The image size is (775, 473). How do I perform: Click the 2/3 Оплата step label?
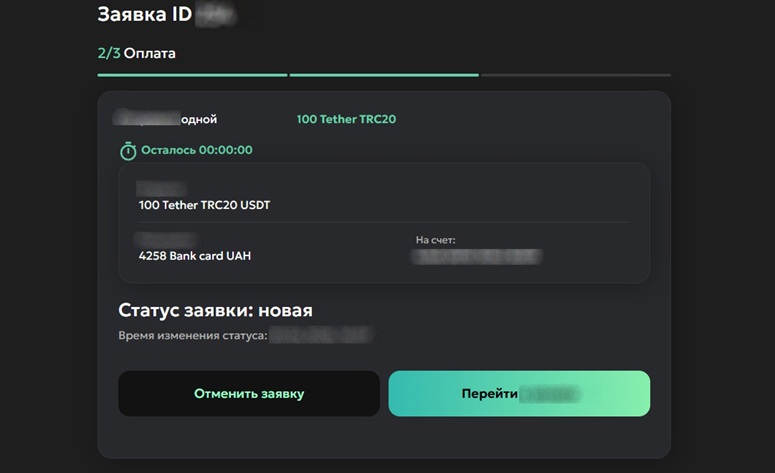pos(136,53)
